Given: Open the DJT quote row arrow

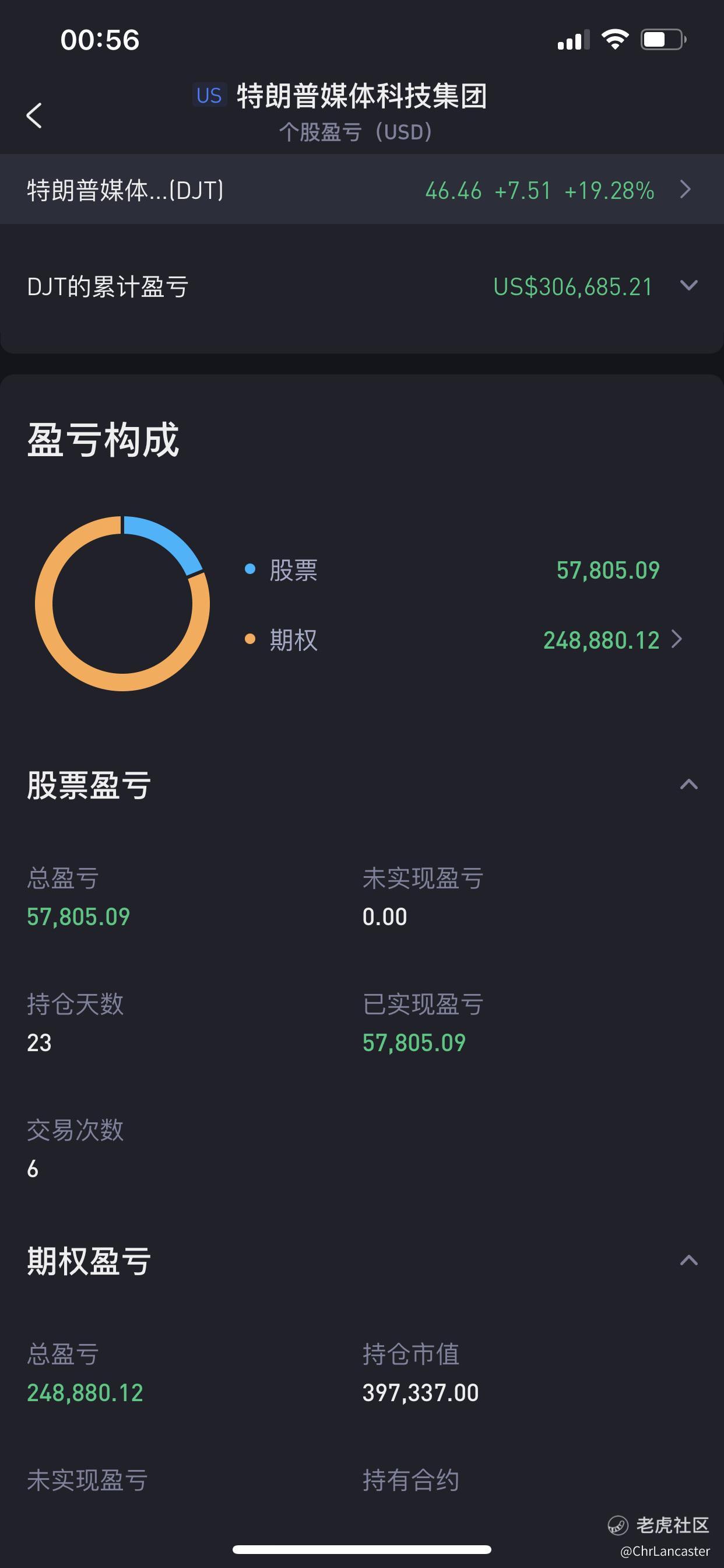Looking at the screenshot, I should (686, 190).
